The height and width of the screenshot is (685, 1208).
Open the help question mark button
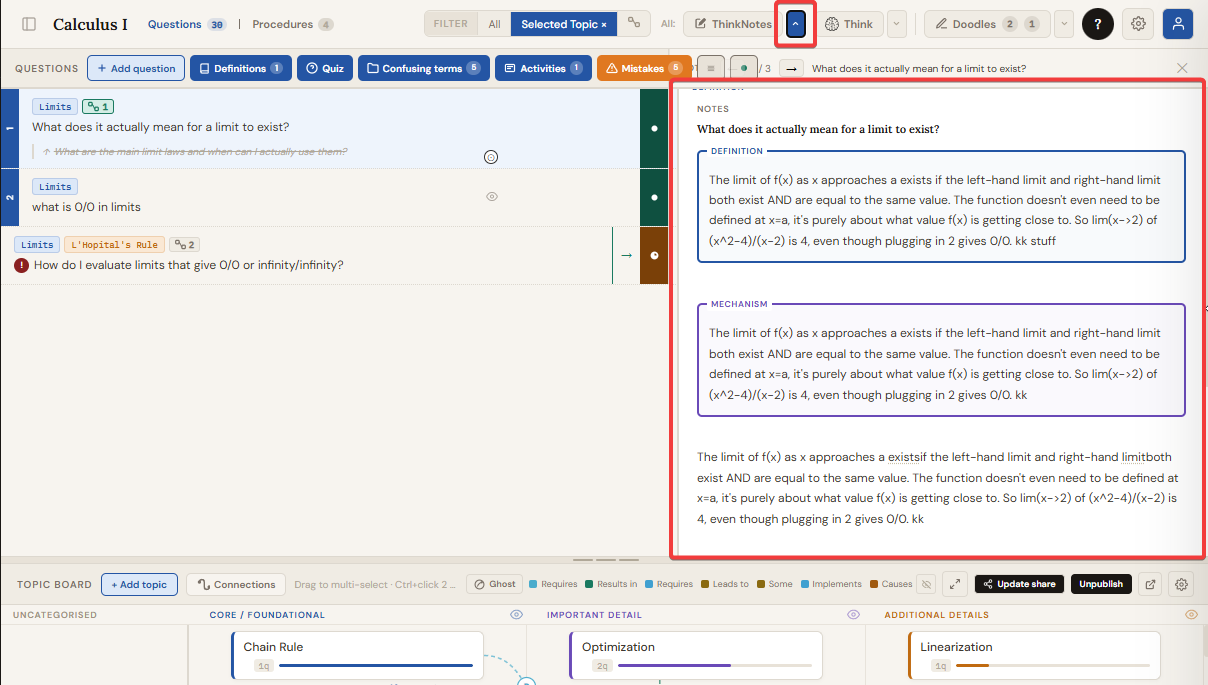1097,24
